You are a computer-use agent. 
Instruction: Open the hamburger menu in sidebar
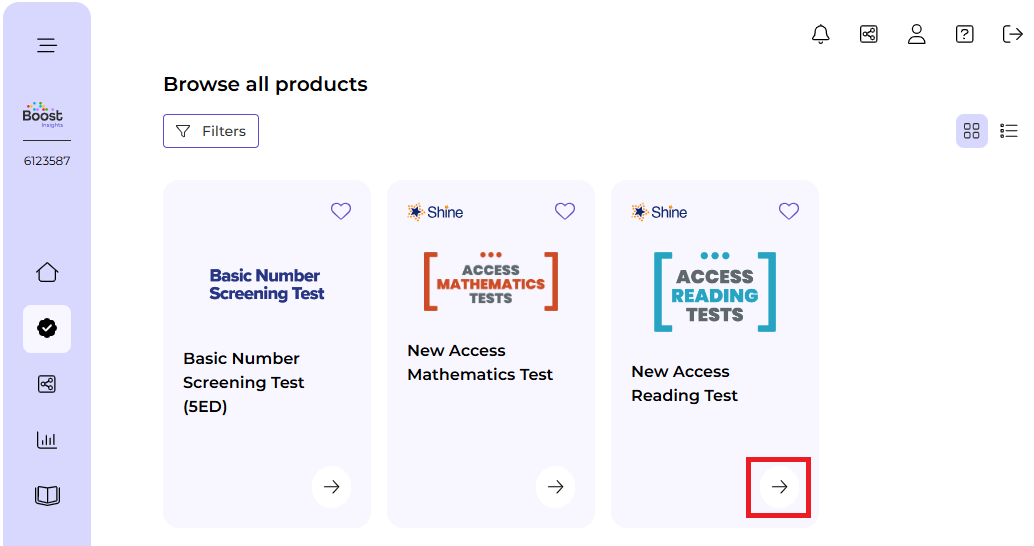[47, 45]
